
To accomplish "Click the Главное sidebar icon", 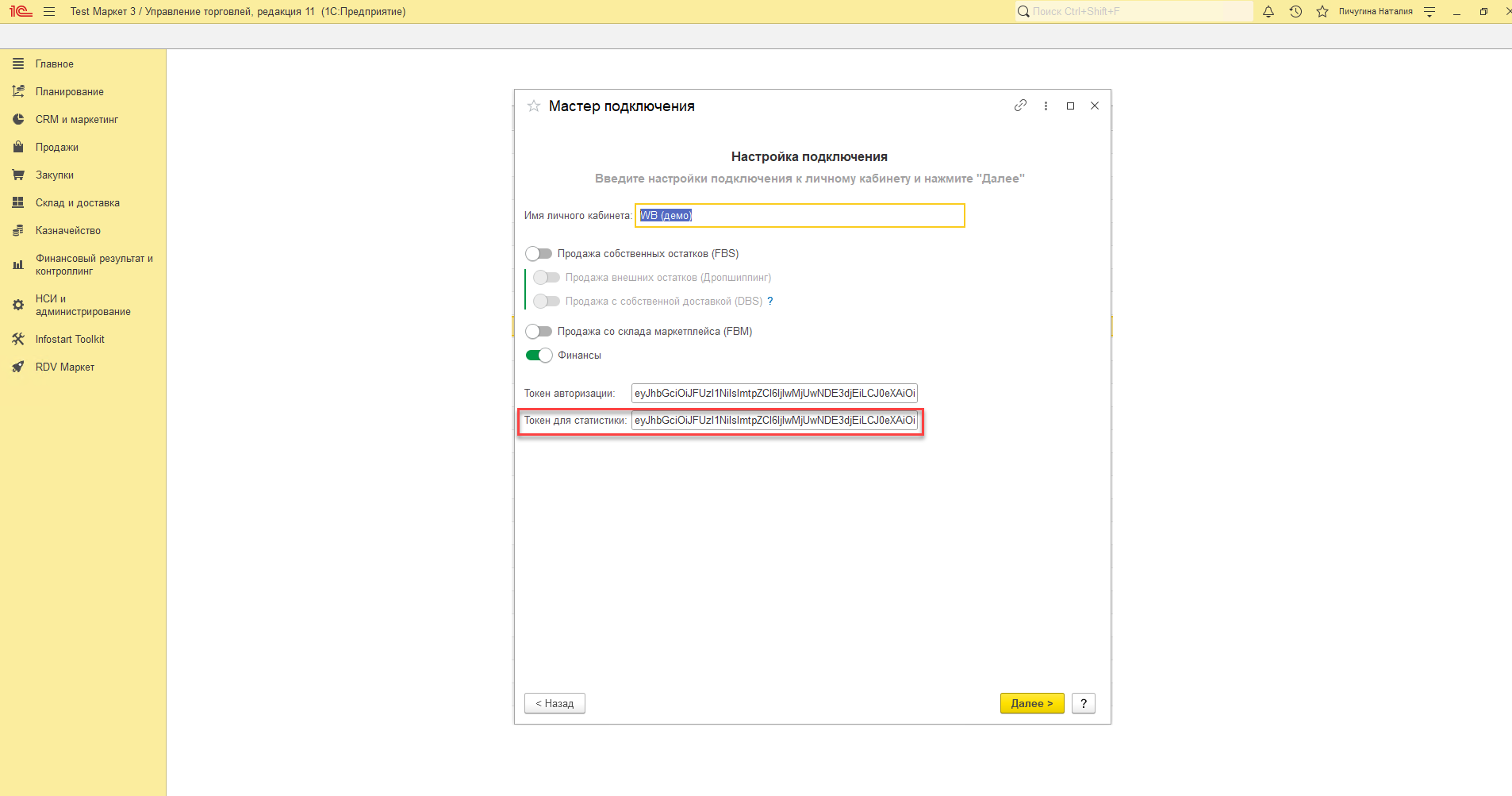I will (x=18, y=63).
